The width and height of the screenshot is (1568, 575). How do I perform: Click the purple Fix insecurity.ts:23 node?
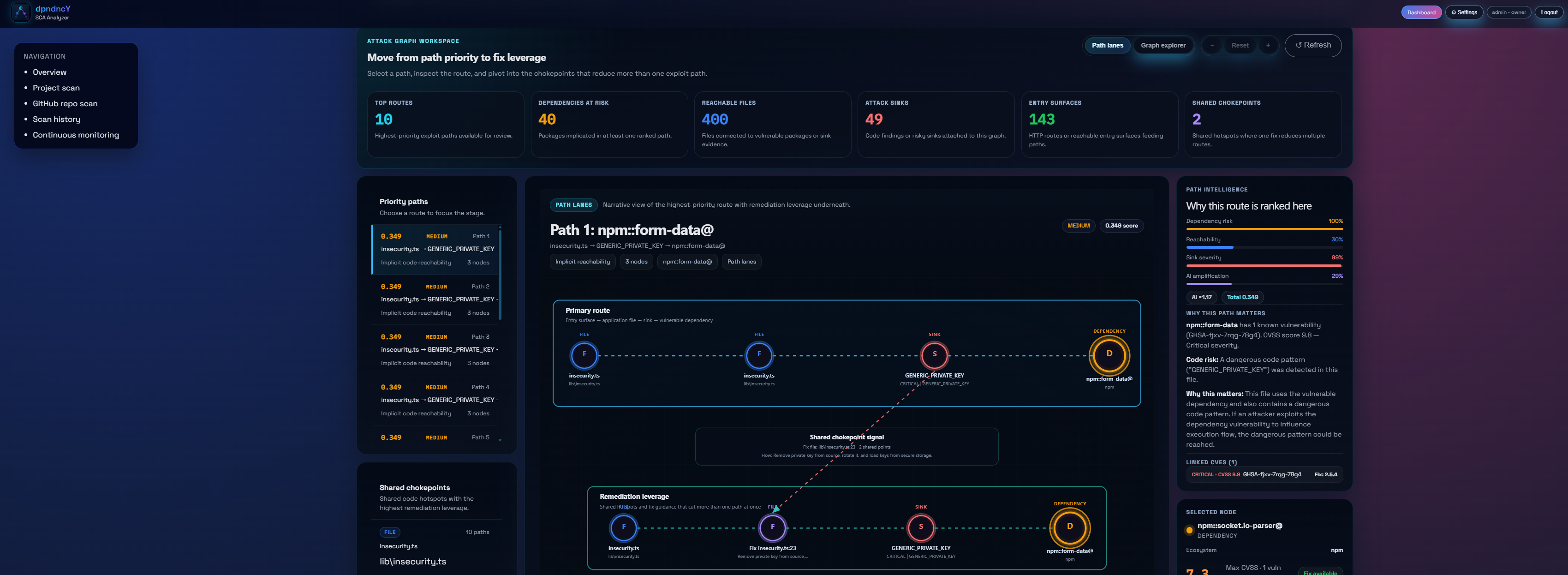(x=772, y=527)
